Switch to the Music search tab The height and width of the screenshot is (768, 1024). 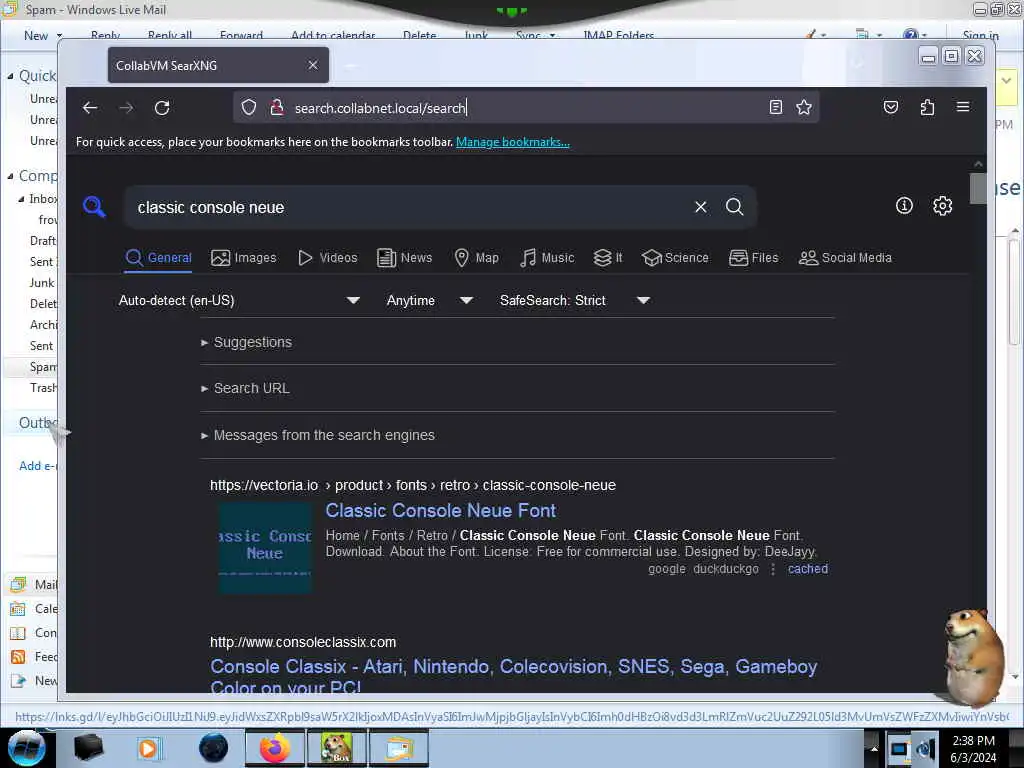[547, 258]
